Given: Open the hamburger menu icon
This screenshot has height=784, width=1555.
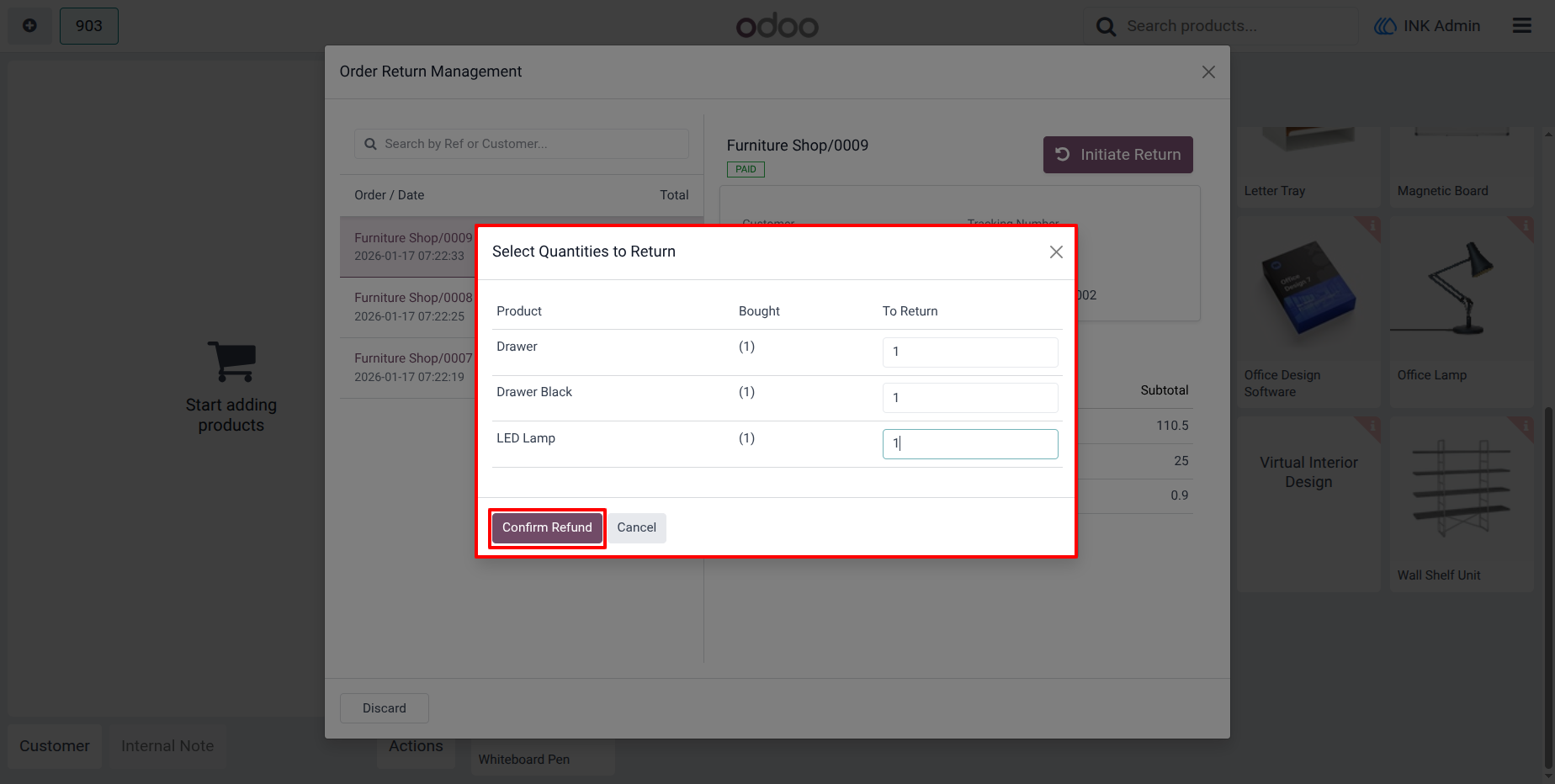Looking at the screenshot, I should (x=1522, y=26).
